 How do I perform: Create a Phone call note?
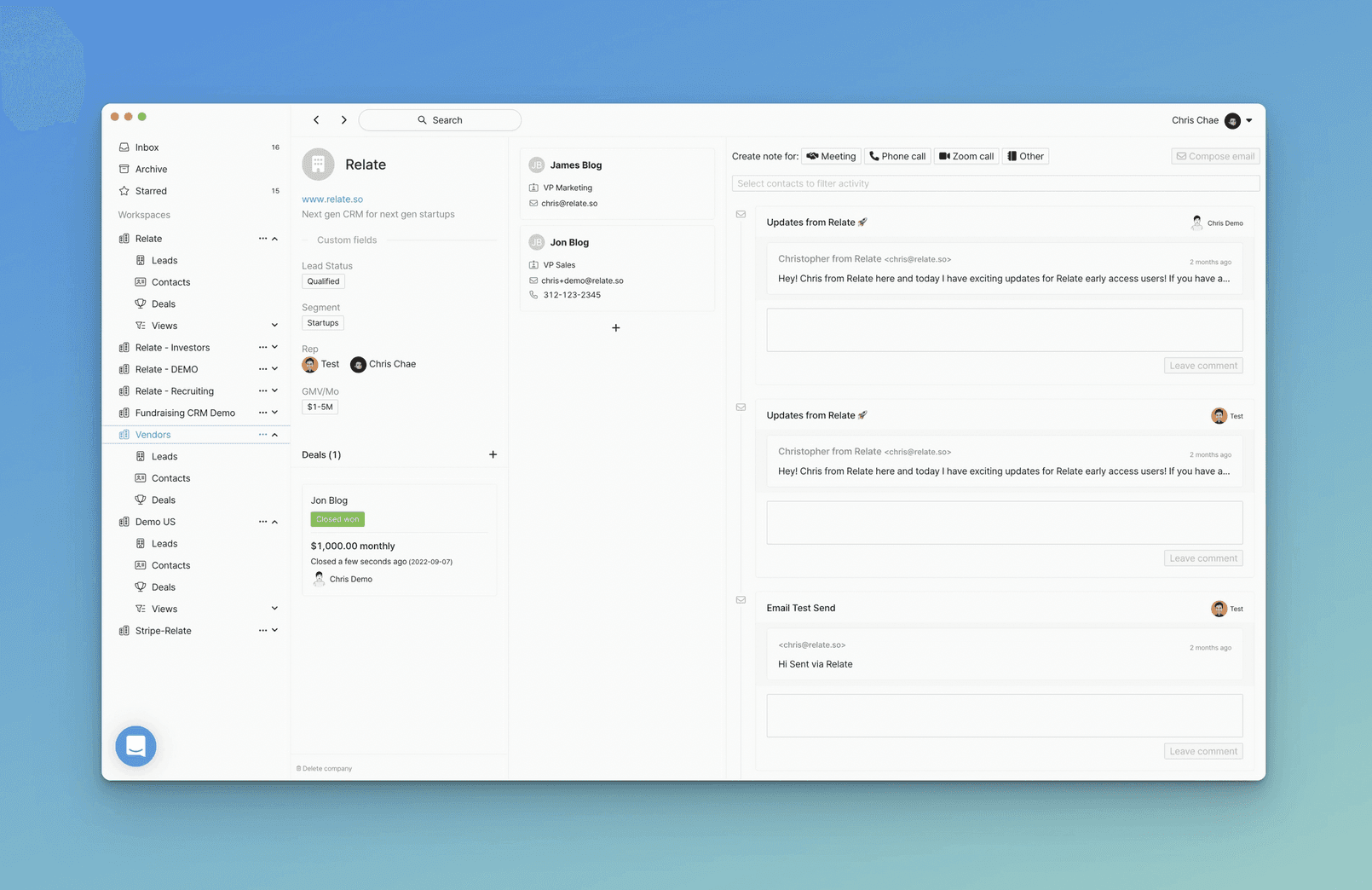click(x=897, y=156)
